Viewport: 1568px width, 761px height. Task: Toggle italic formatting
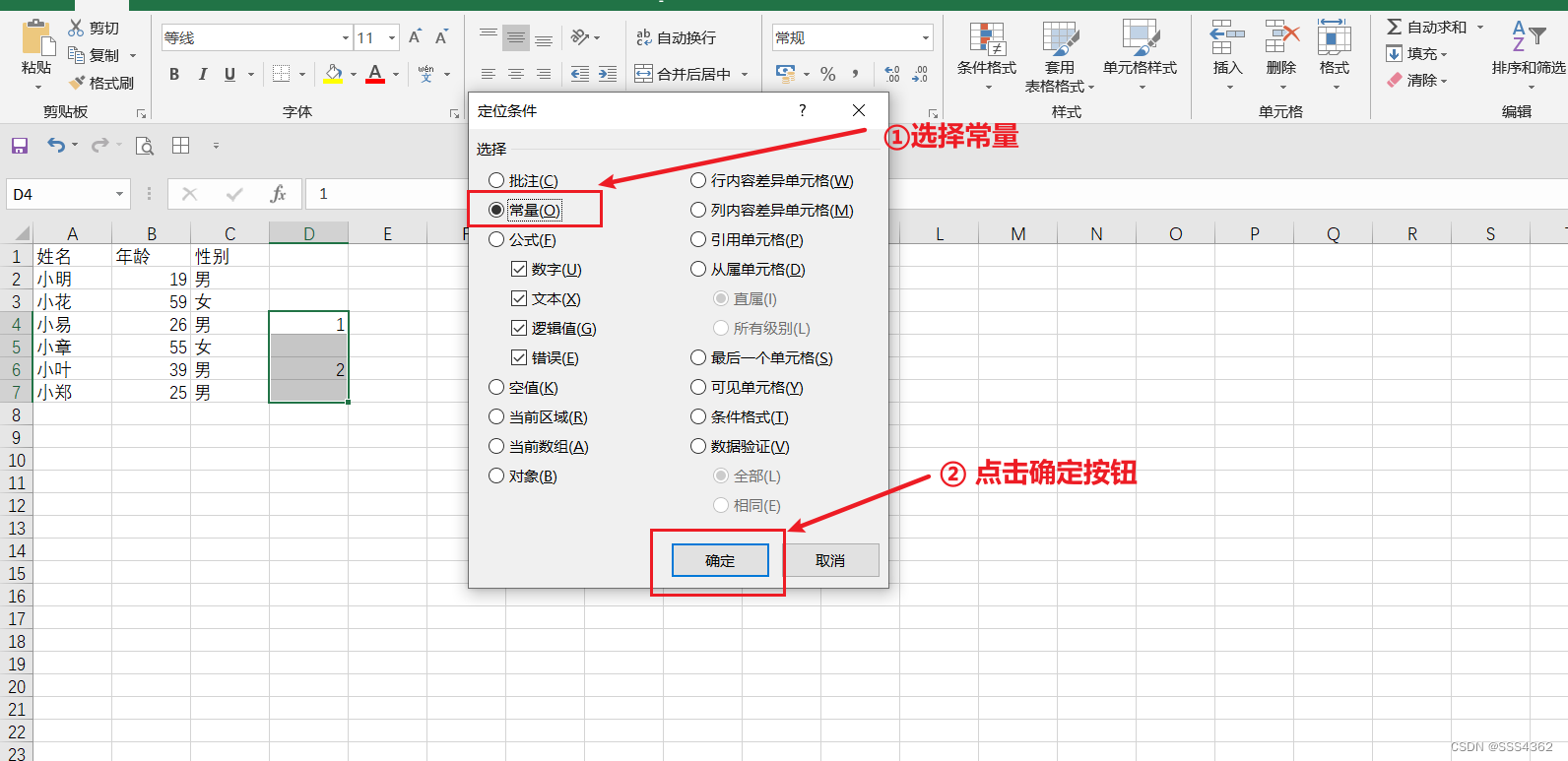coord(202,74)
